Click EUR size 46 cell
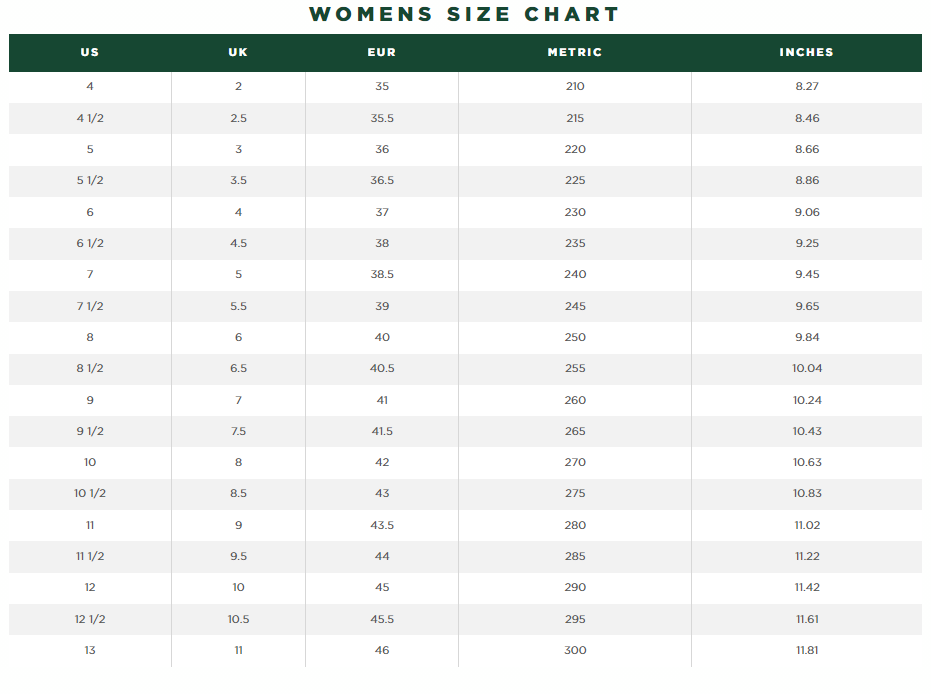931x694 pixels. (x=382, y=650)
